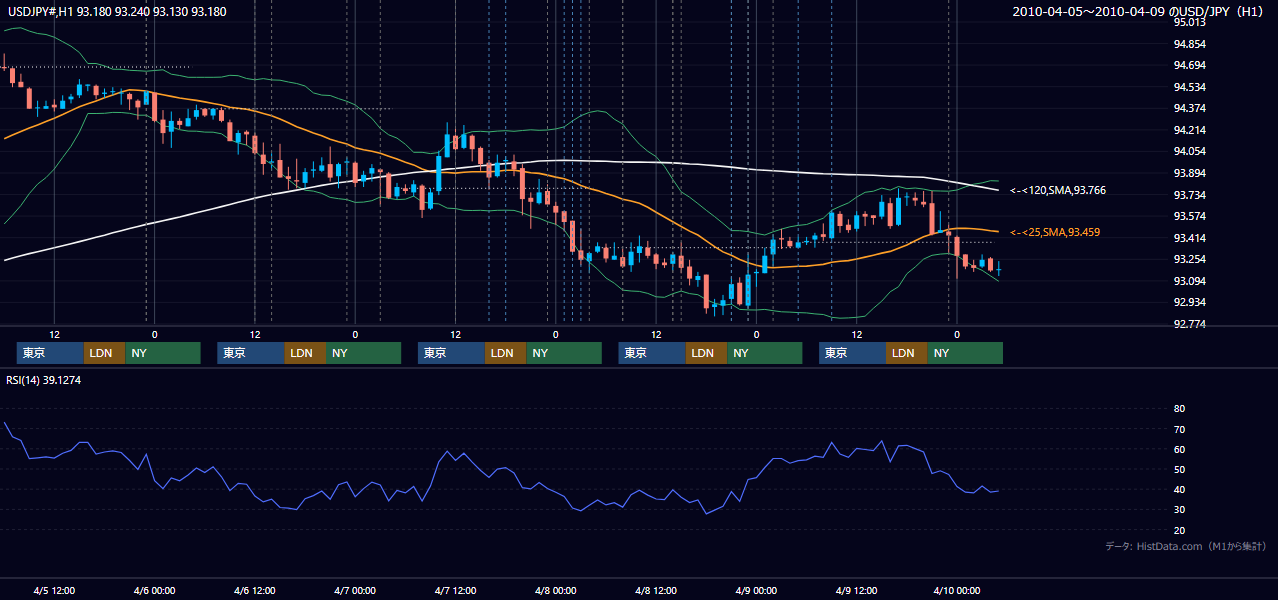The image size is (1278, 600).
Task: Click the NY session block above 4/10 00:00
Action: [x=965, y=353]
